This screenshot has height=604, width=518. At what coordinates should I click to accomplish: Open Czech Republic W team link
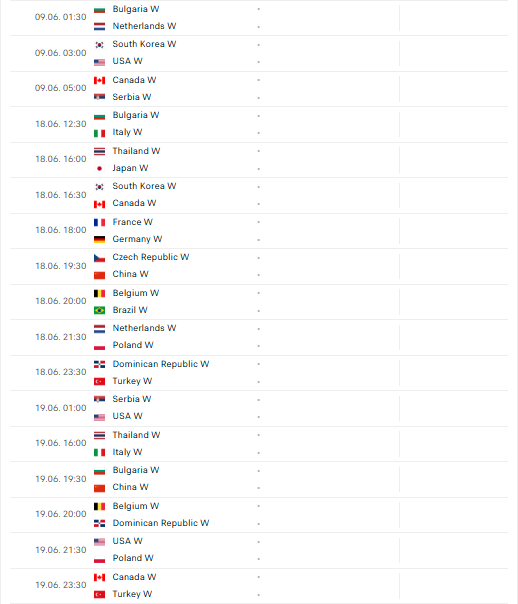[151, 257]
